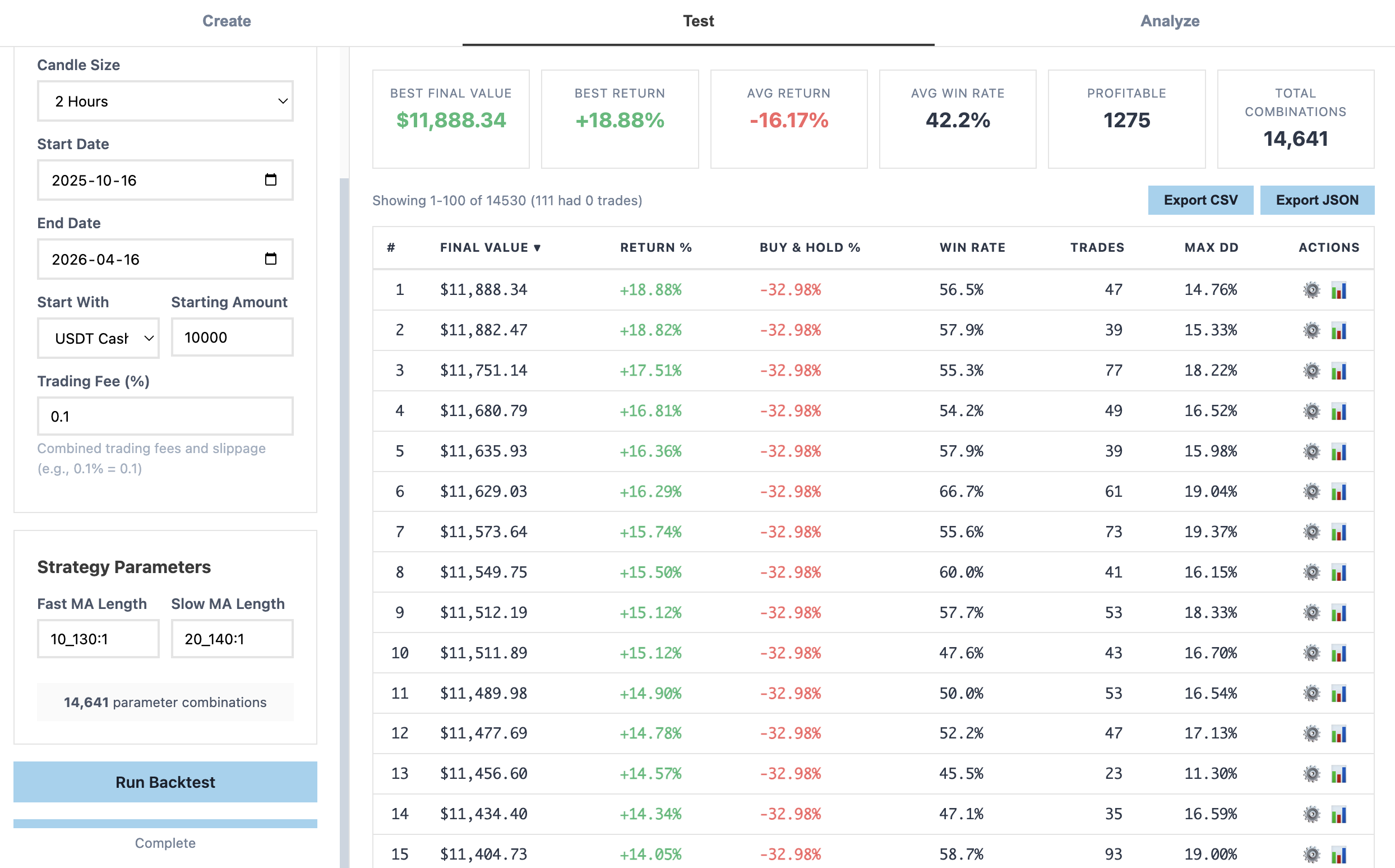
Task: Open the Candle Size dropdown
Action: (165, 101)
